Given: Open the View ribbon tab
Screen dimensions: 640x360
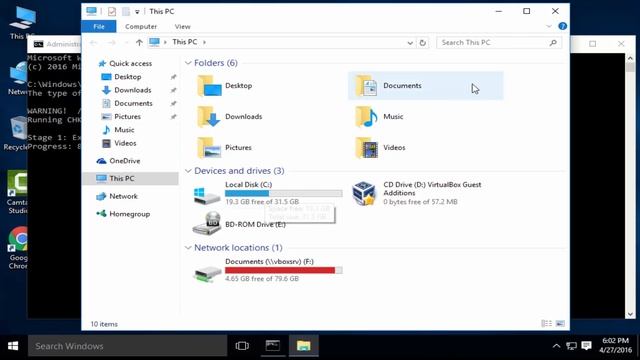Looking at the screenshot, I should [x=182, y=27].
